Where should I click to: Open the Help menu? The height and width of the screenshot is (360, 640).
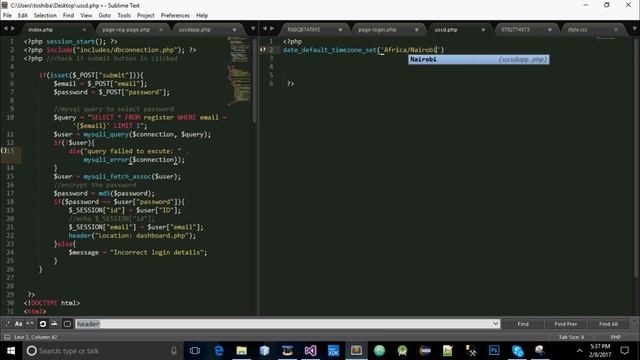(x=202, y=16)
